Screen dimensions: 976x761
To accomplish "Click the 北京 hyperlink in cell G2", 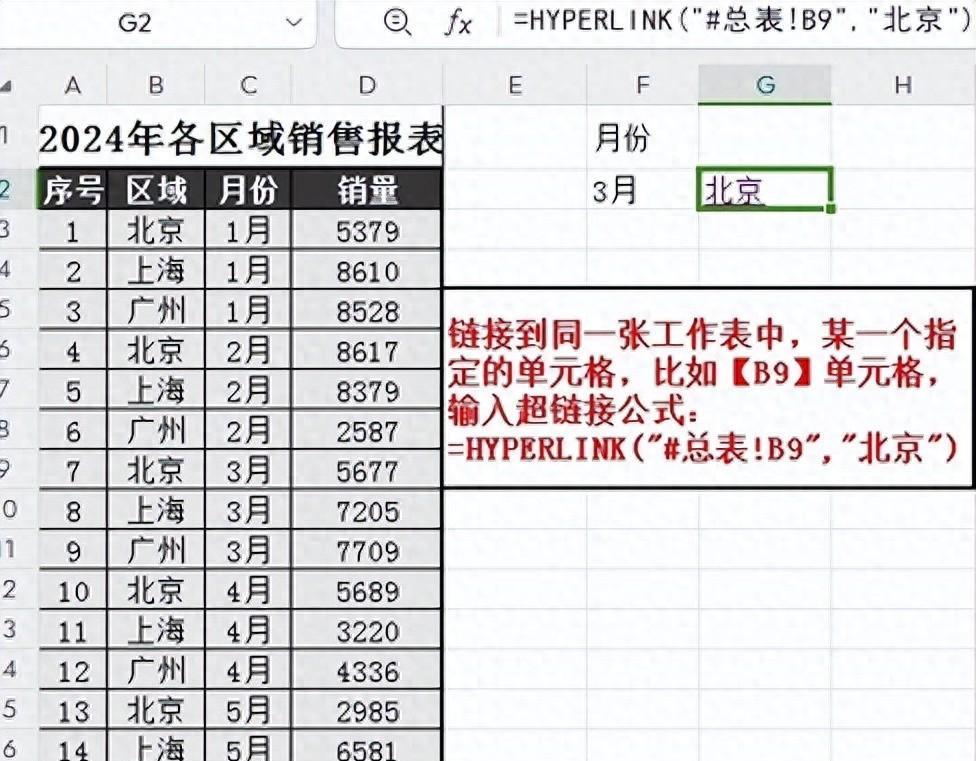I will [734, 190].
